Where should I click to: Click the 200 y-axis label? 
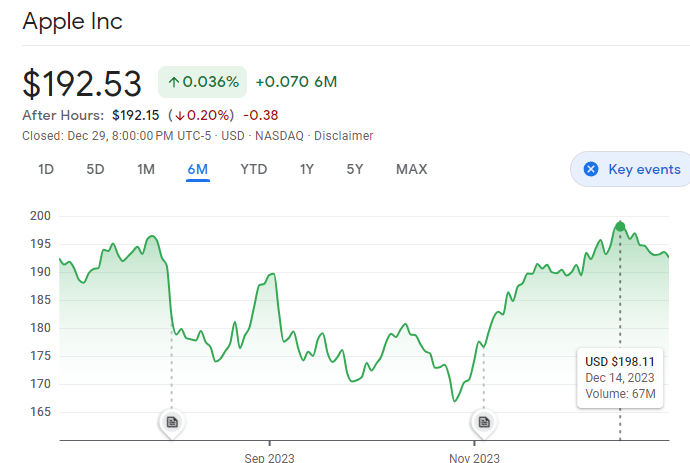pyautogui.click(x=40, y=216)
